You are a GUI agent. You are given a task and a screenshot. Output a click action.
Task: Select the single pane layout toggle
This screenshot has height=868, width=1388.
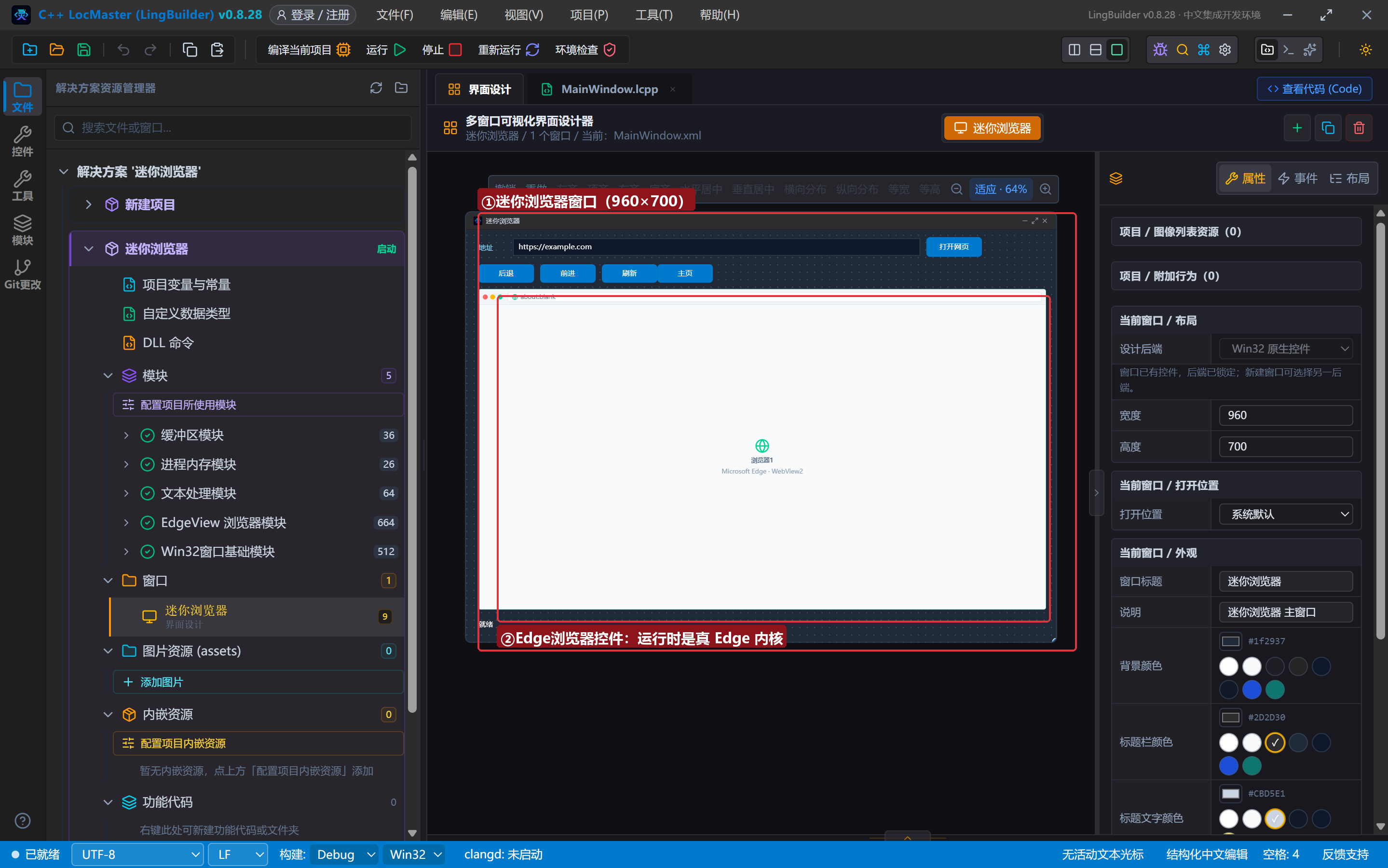tap(1116, 50)
